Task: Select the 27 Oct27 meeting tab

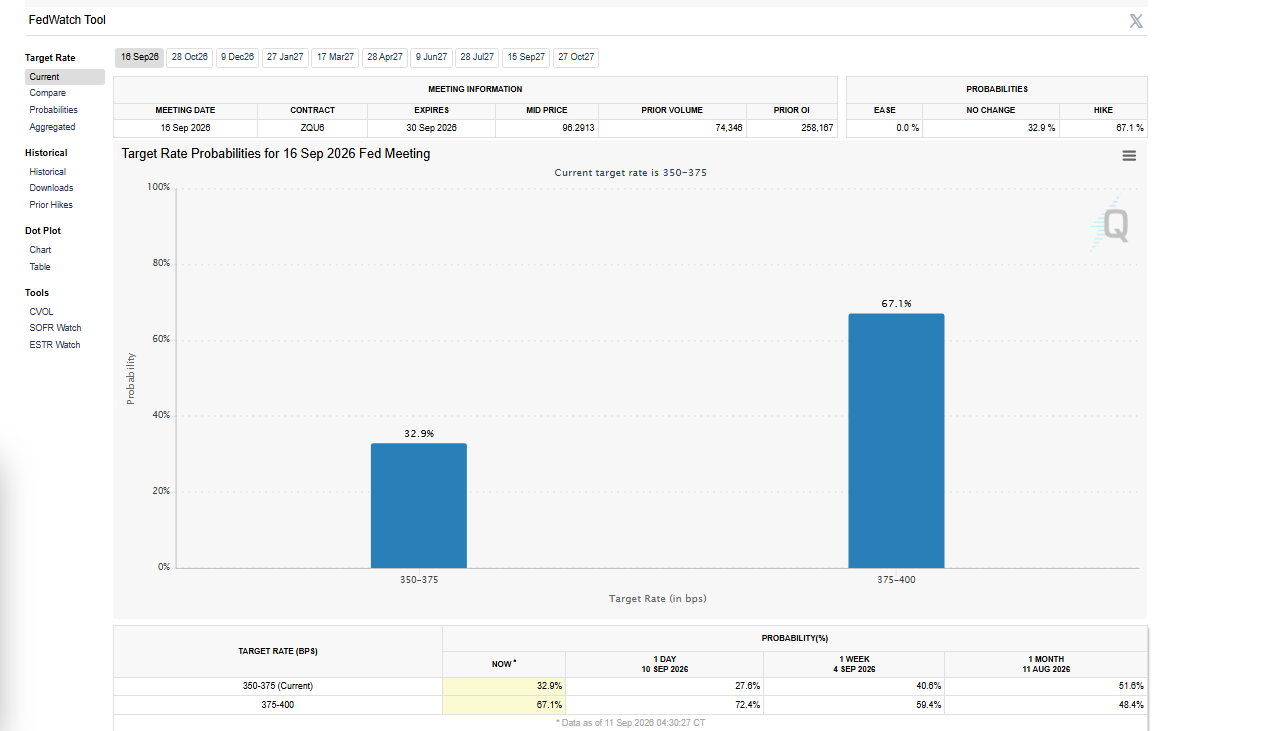Action: click(576, 57)
